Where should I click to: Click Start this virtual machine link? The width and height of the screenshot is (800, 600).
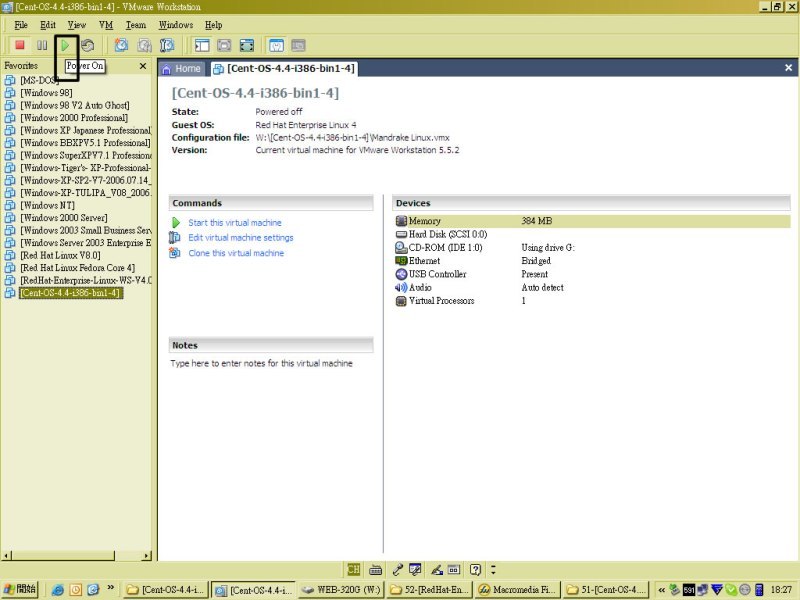coord(235,223)
